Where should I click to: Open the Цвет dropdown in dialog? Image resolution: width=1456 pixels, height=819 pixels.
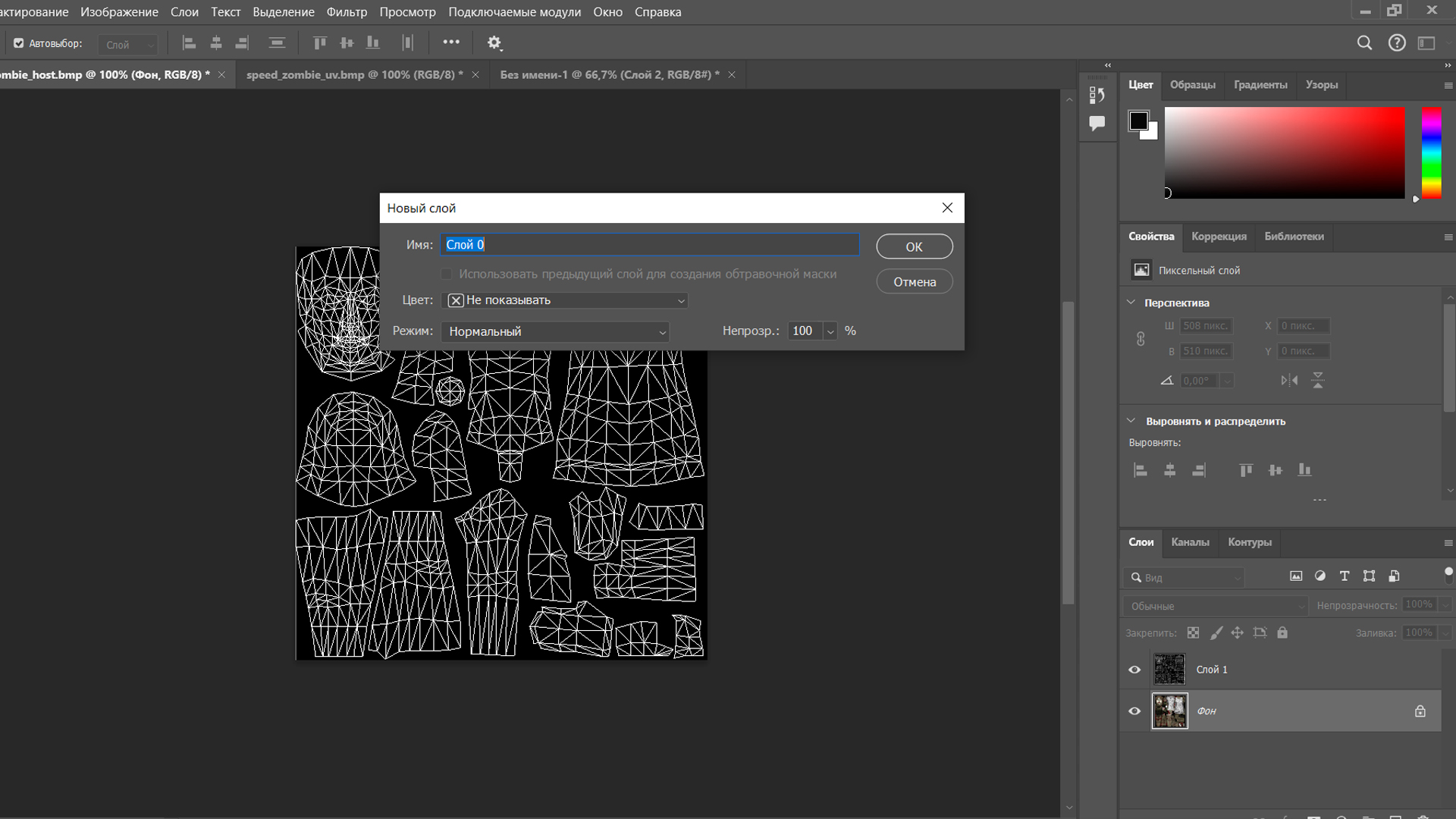pyautogui.click(x=565, y=300)
